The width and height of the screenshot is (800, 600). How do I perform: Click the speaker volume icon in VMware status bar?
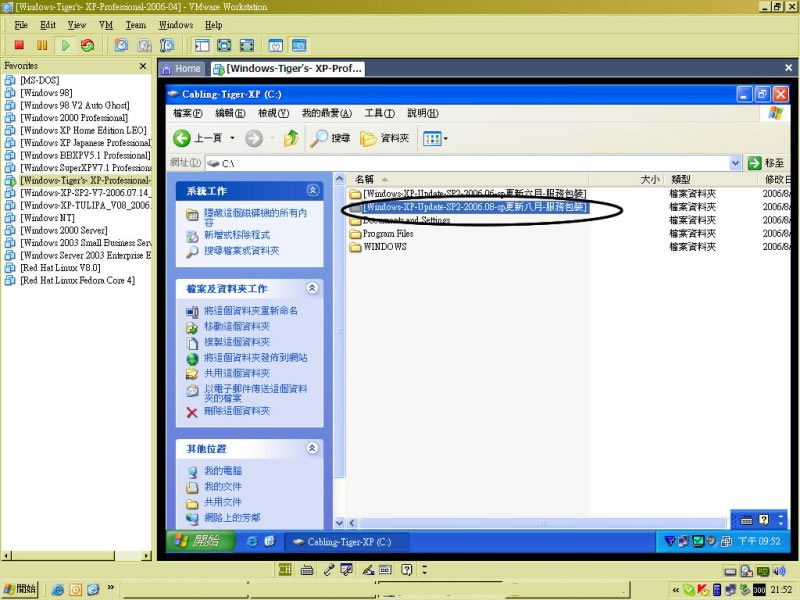point(779,571)
